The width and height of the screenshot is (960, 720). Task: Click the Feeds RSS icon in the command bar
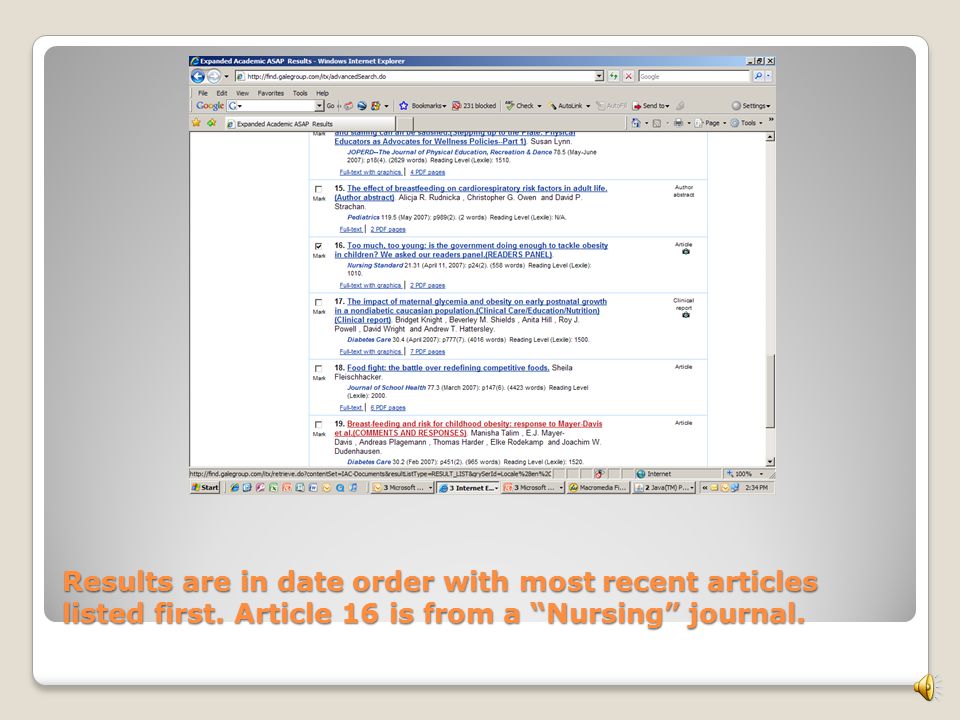pyautogui.click(x=657, y=123)
